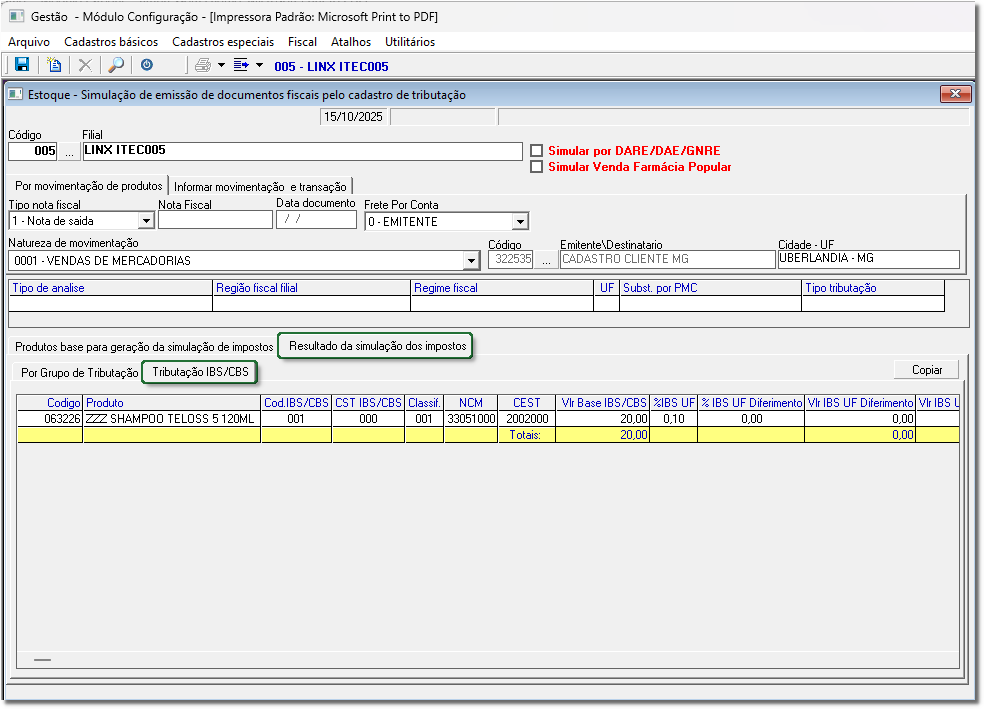Screen dimensions: 984x709
Task: Click the Tipo de analise column header
Action: [x=110, y=288]
